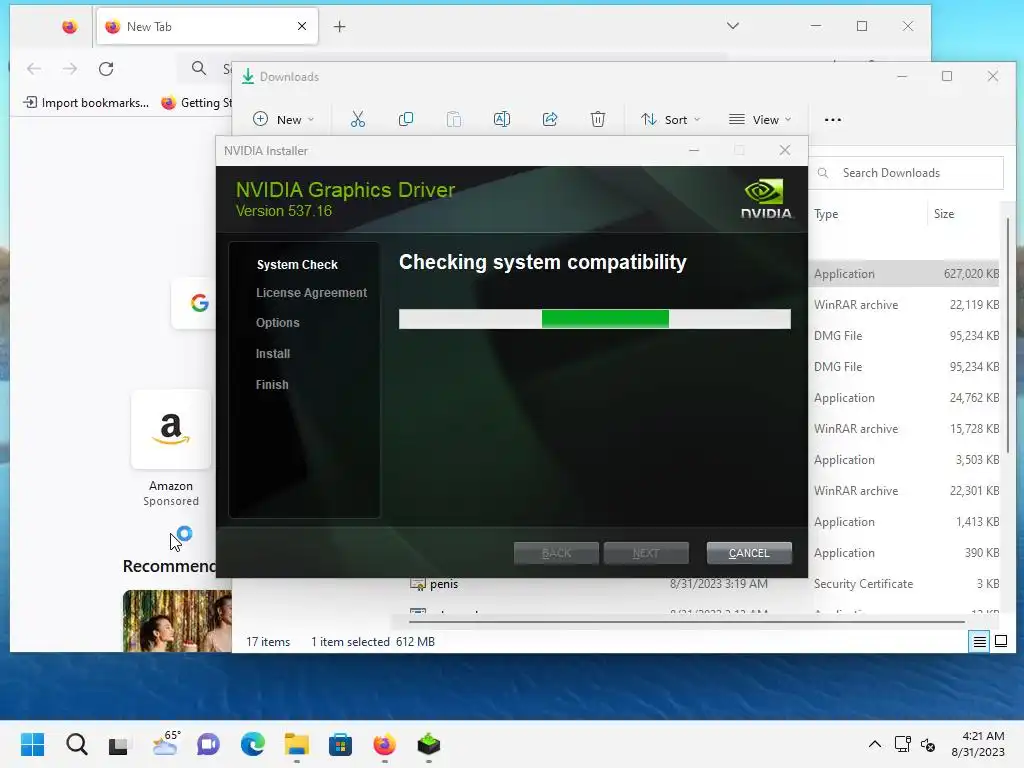Screen dimensions: 1024x768
Task: Click horizontal scrollbar in Downloads window
Action: pos(686,621)
